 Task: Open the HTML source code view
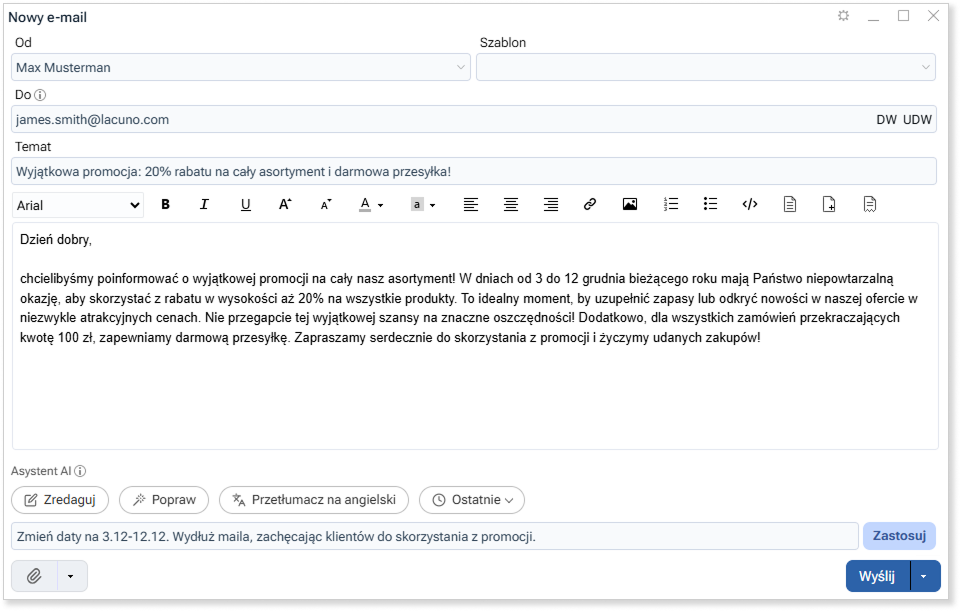750,204
